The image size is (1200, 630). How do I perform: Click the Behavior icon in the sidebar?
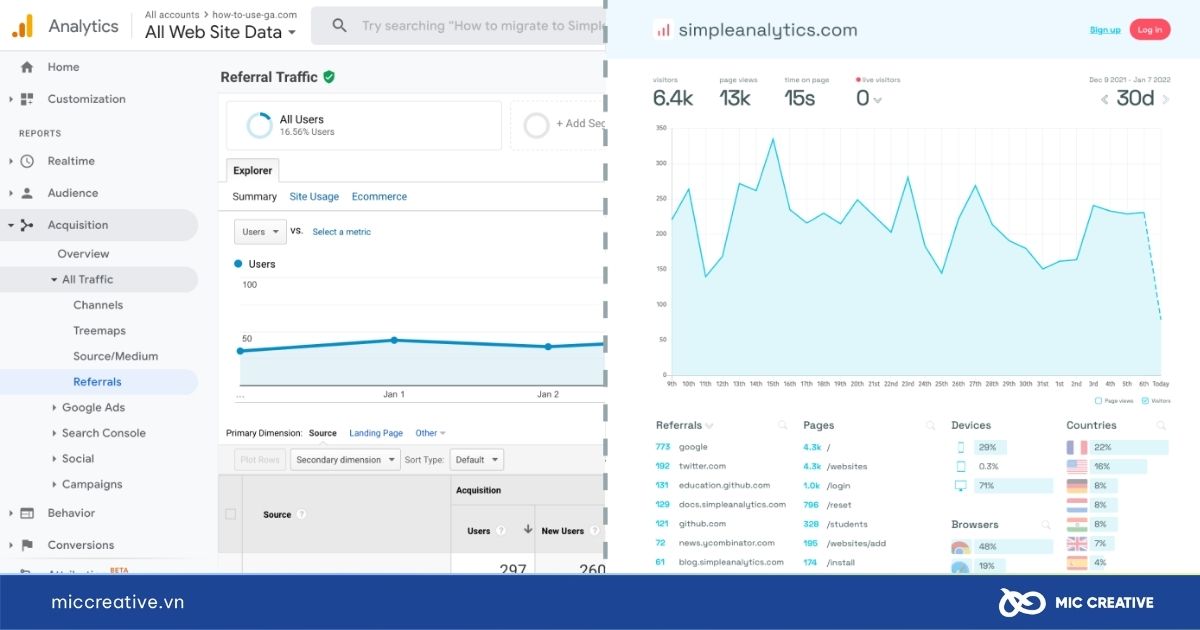27,513
